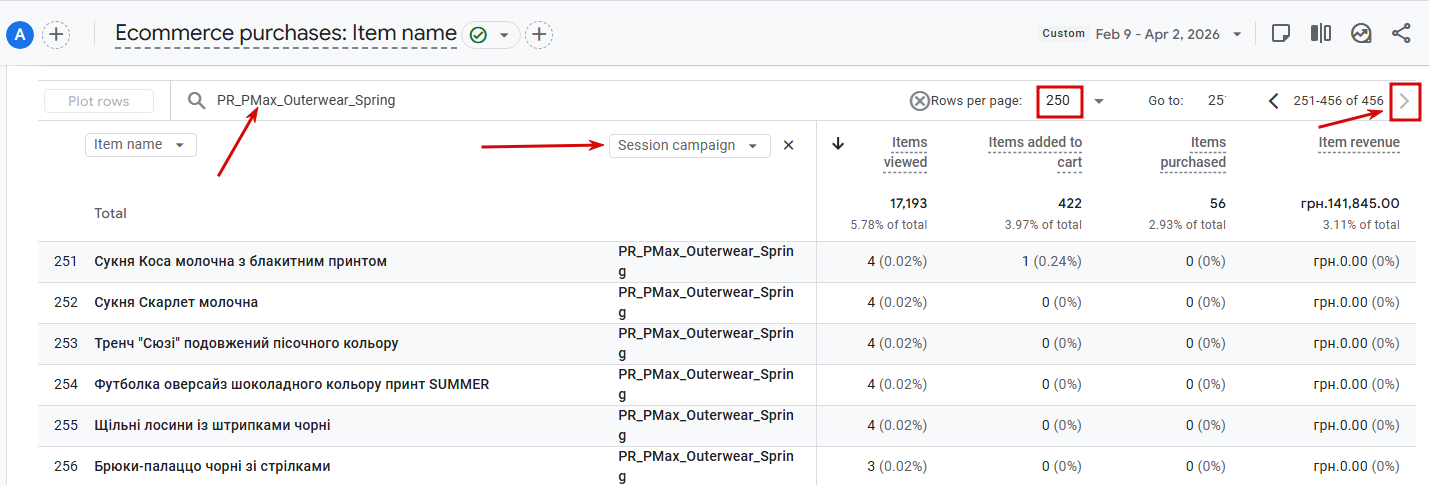Clear the search with the X icon

(x=919, y=101)
